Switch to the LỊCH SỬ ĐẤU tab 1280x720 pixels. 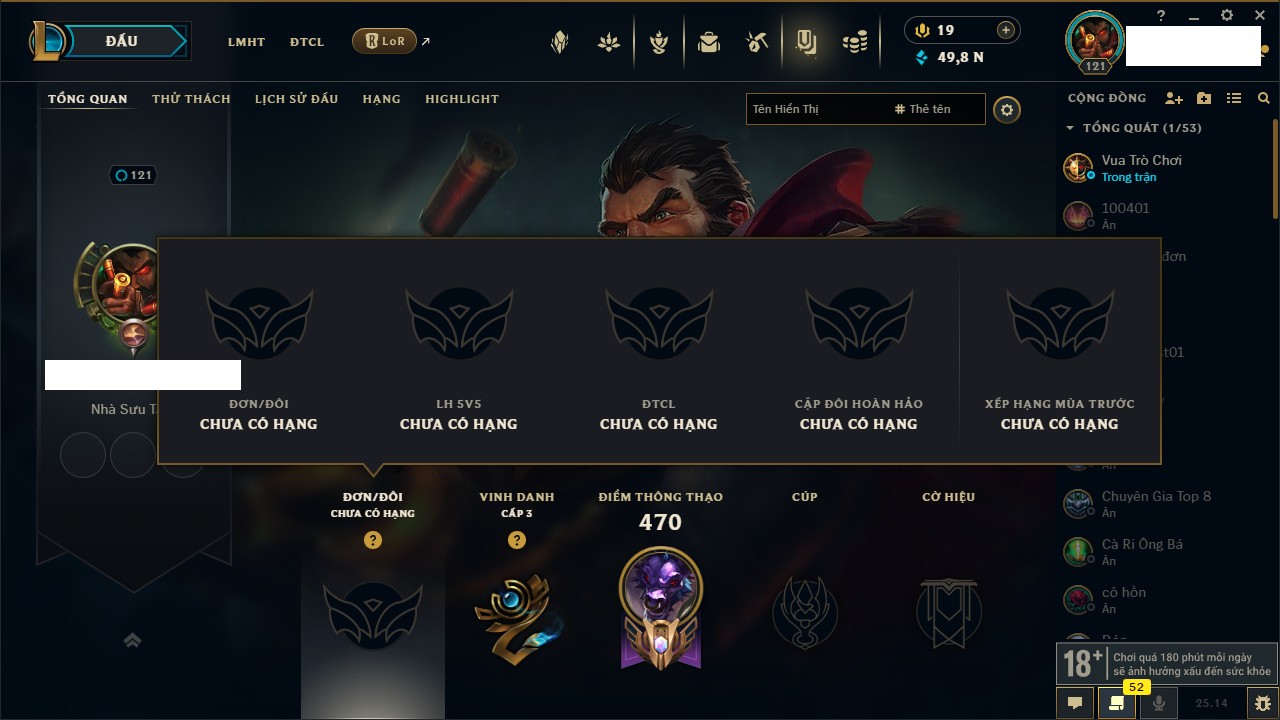[296, 99]
